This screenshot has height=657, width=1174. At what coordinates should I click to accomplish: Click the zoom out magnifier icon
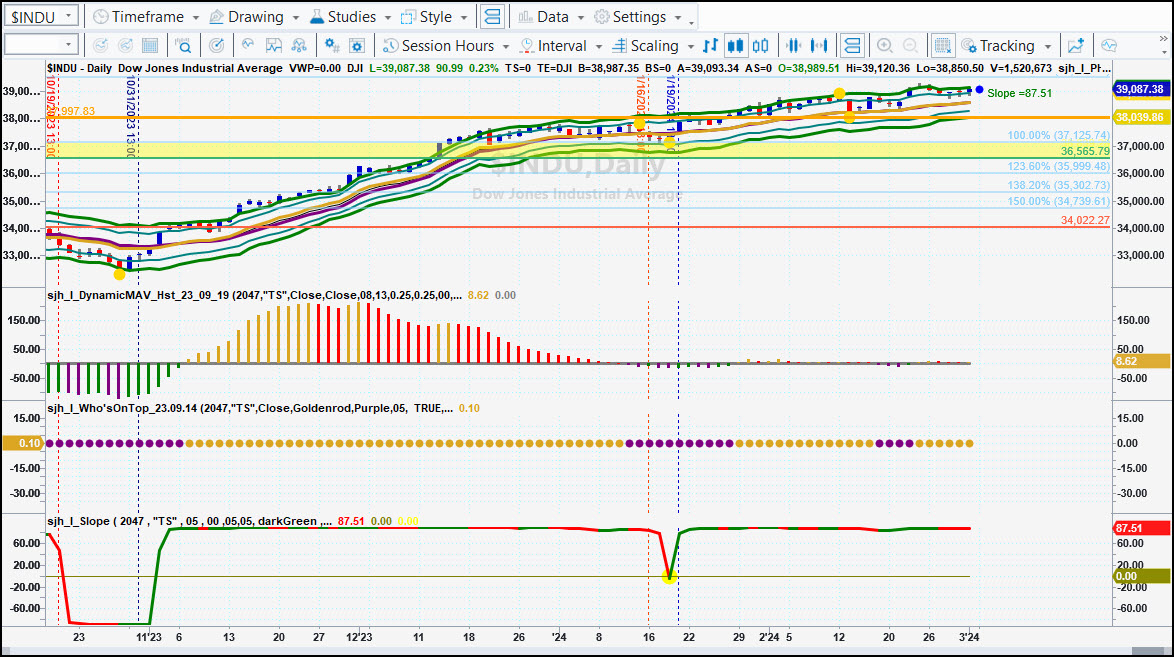[910, 46]
